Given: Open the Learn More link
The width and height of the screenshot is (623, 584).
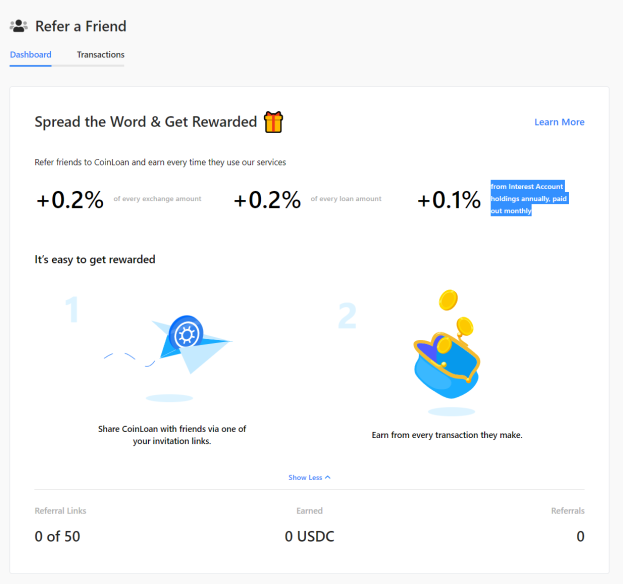Looking at the screenshot, I should 559,122.
